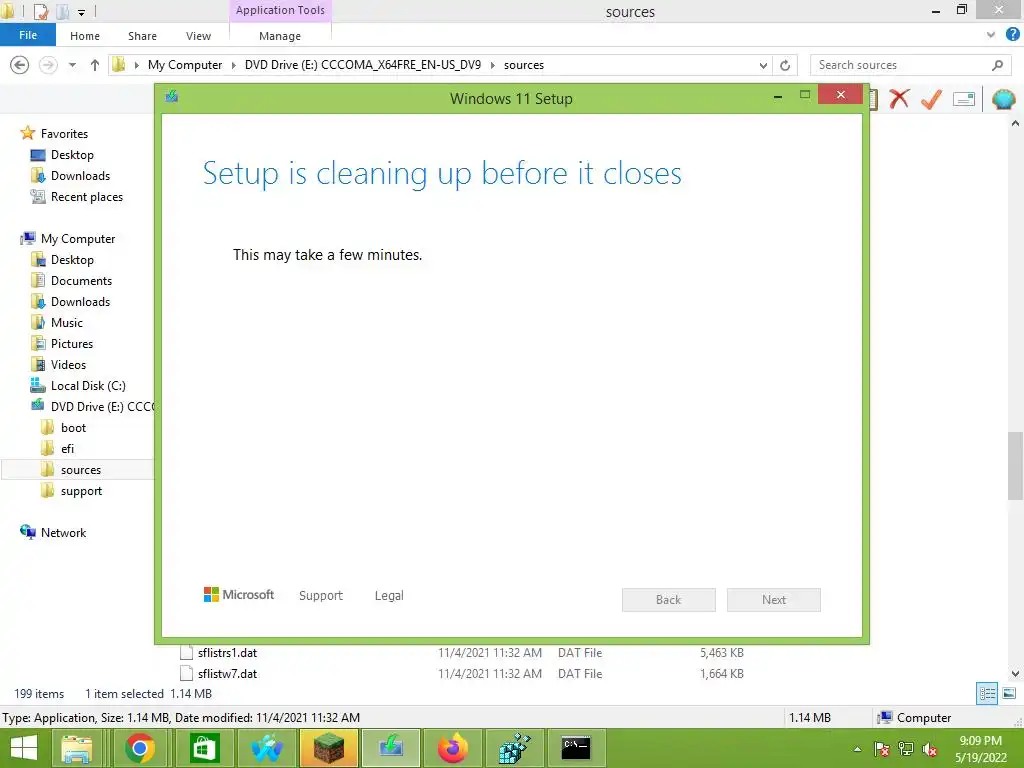Click the Forward arrow navigation button
The height and width of the screenshot is (768, 1024).
click(x=48, y=65)
